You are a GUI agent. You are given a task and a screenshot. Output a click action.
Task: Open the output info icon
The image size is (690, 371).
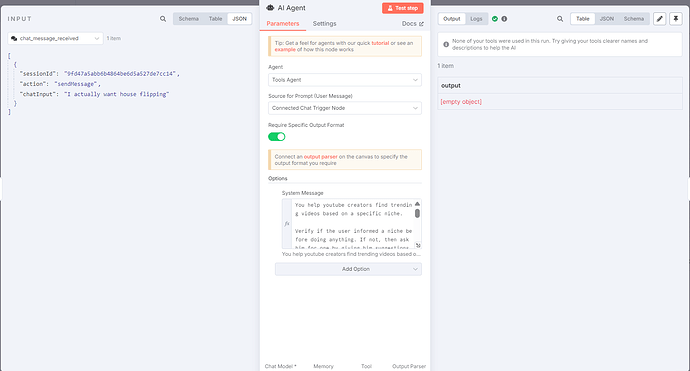(504, 19)
